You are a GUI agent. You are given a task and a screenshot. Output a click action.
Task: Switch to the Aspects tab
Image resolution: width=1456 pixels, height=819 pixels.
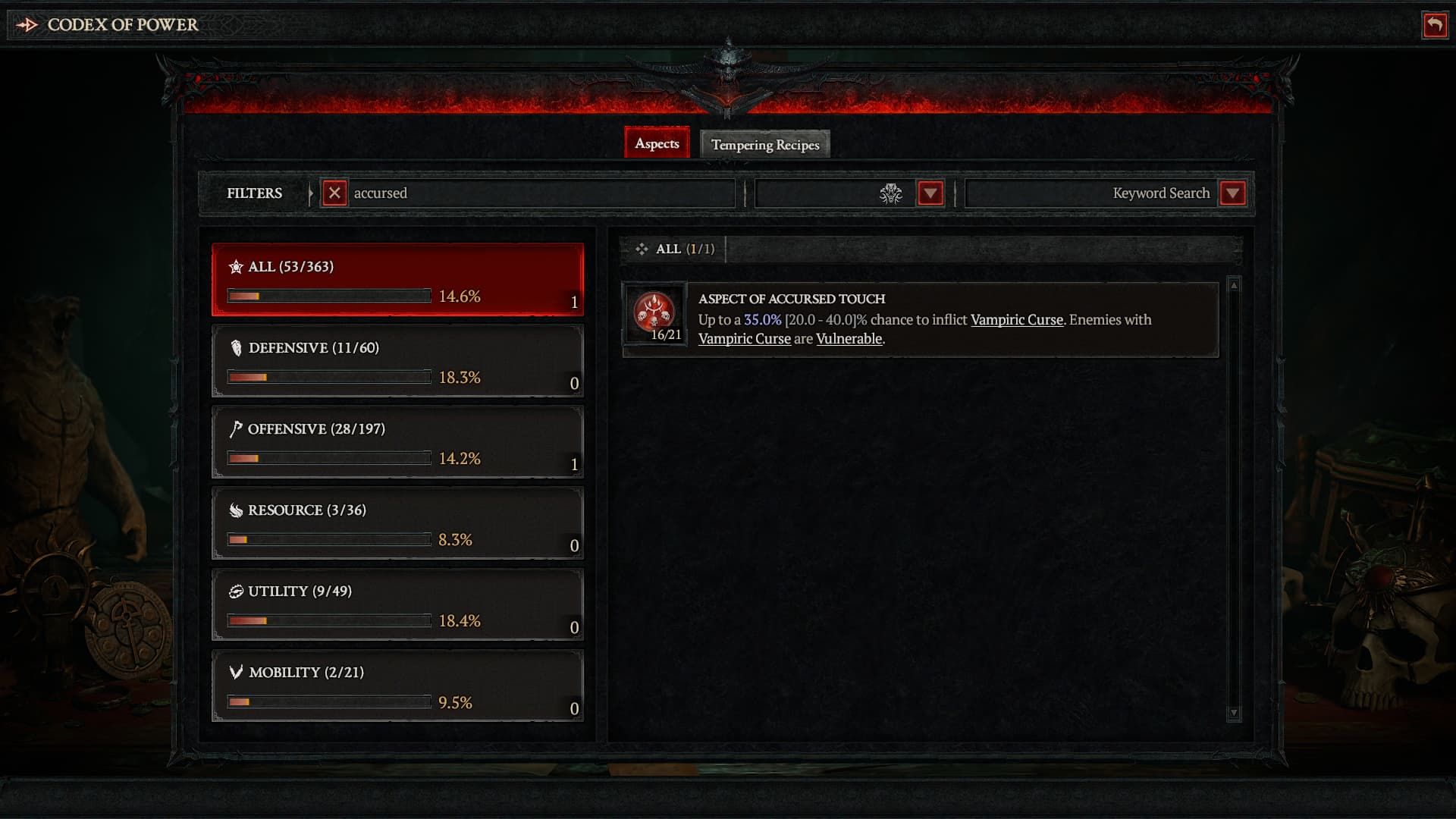click(657, 143)
